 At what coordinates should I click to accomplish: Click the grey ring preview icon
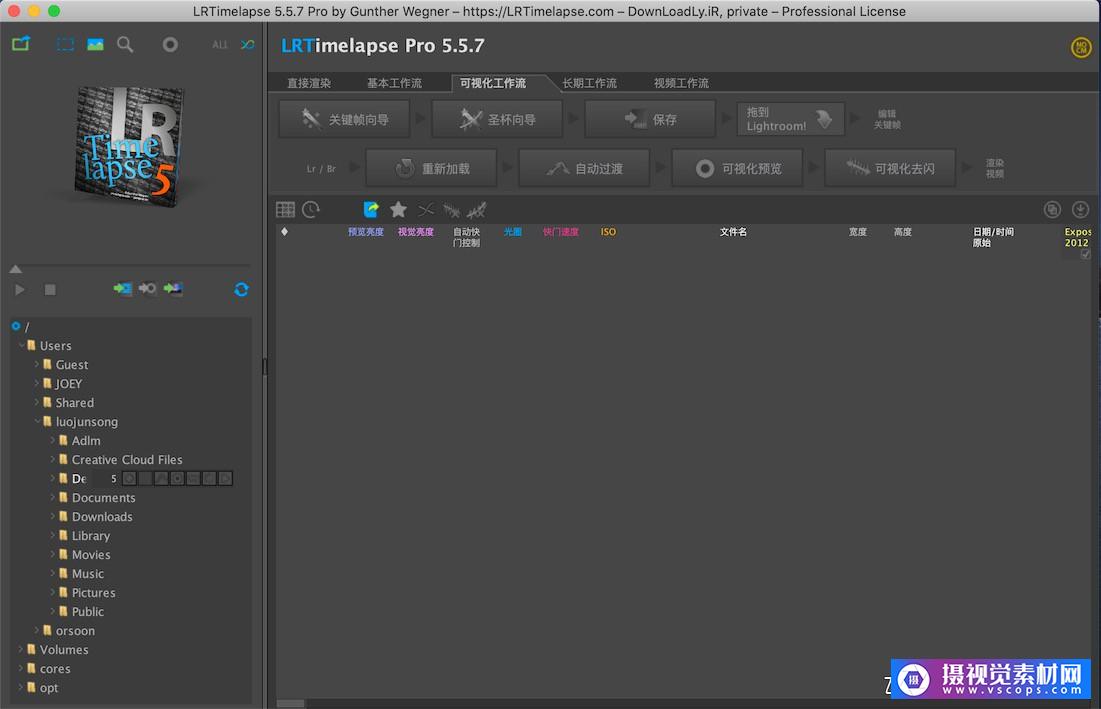tap(170, 44)
